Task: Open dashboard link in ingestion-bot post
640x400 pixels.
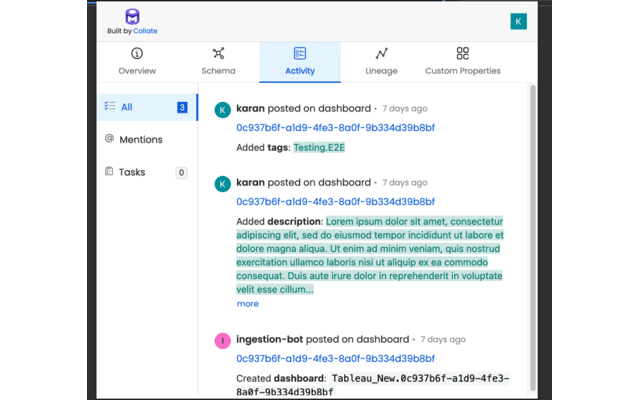Action: pyautogui.click(x=336, y=358)
